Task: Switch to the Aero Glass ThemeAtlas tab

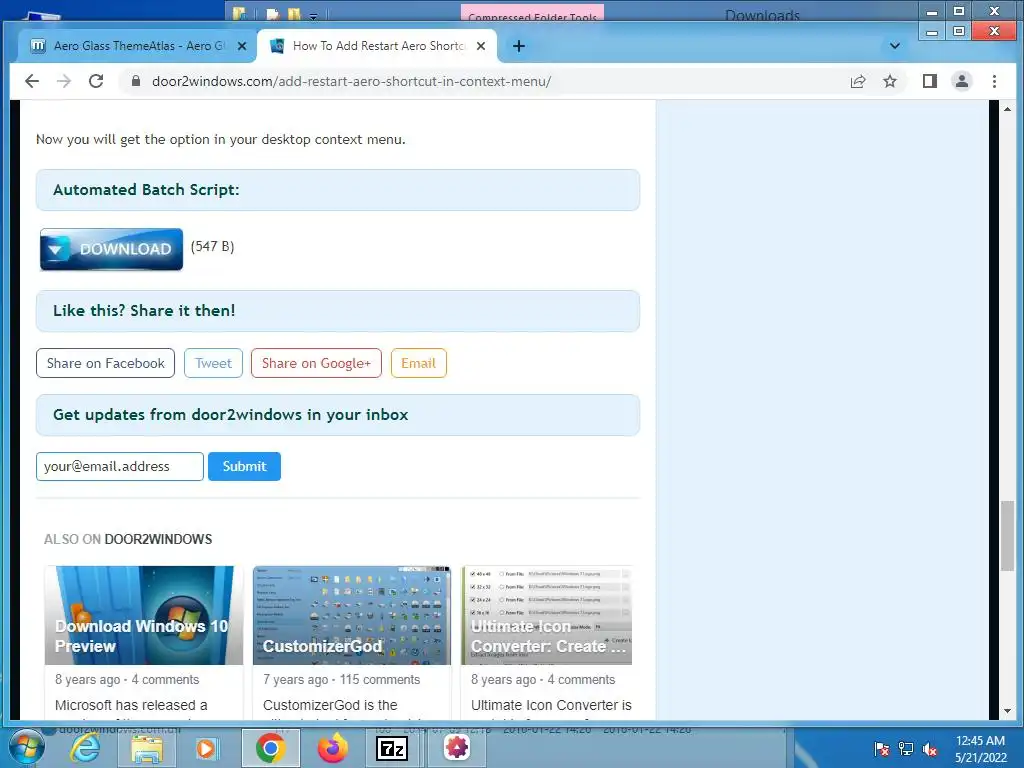Action: click(137, 46)
